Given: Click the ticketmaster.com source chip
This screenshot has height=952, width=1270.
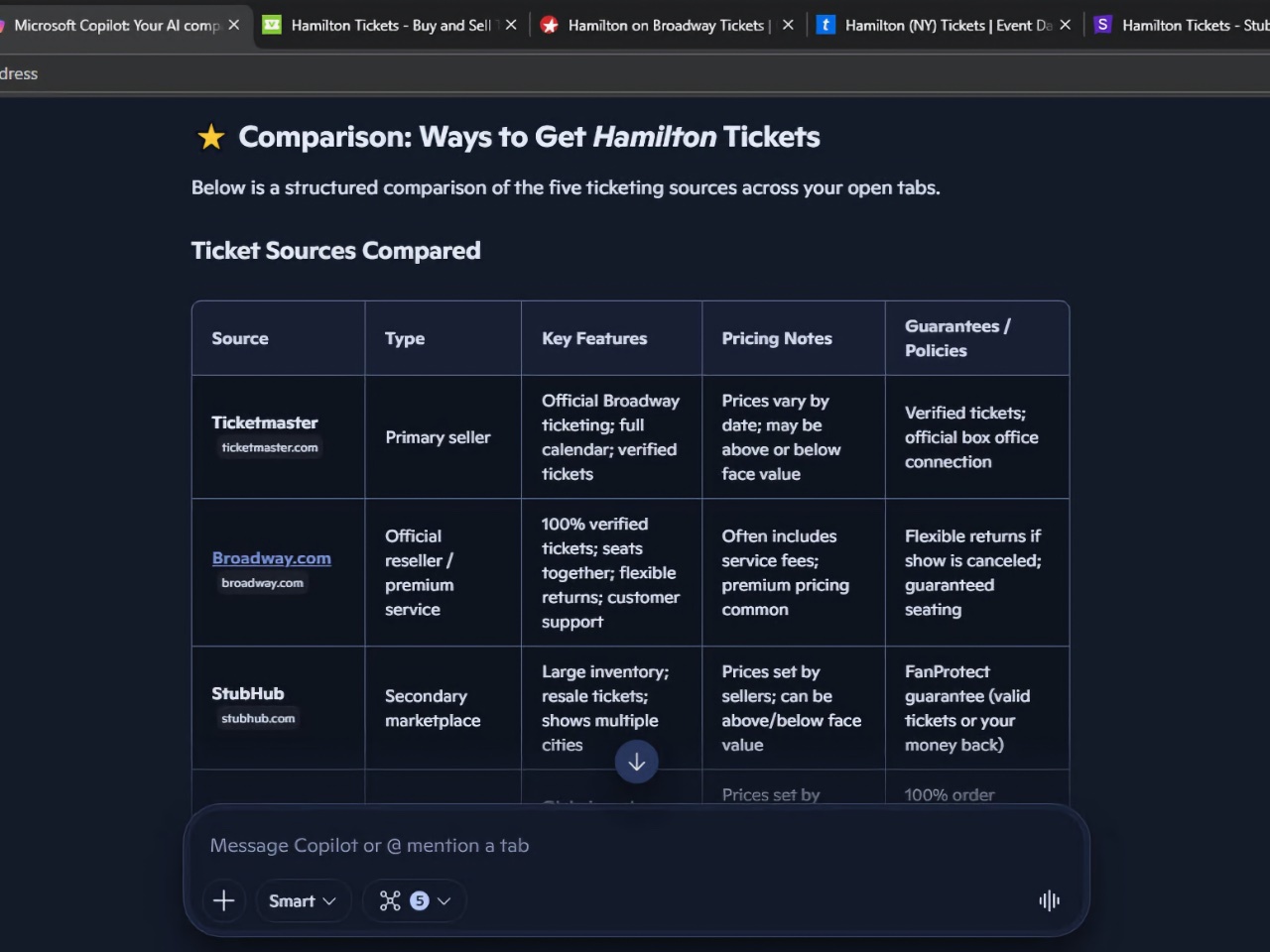Looking at the screenshot, I should click(x=270, y=447).
